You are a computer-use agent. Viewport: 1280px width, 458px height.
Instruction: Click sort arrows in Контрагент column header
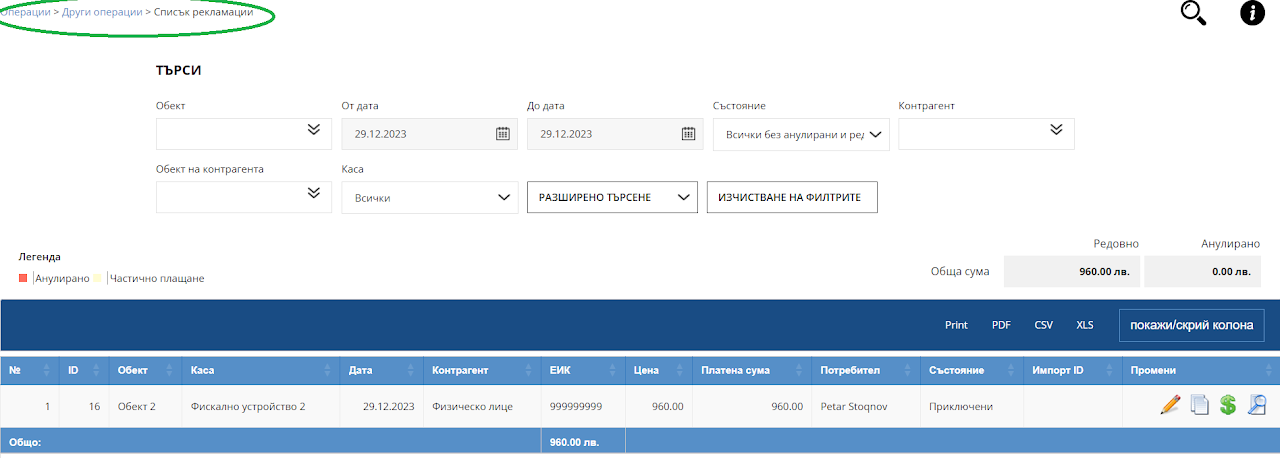[x=529, y=370]
